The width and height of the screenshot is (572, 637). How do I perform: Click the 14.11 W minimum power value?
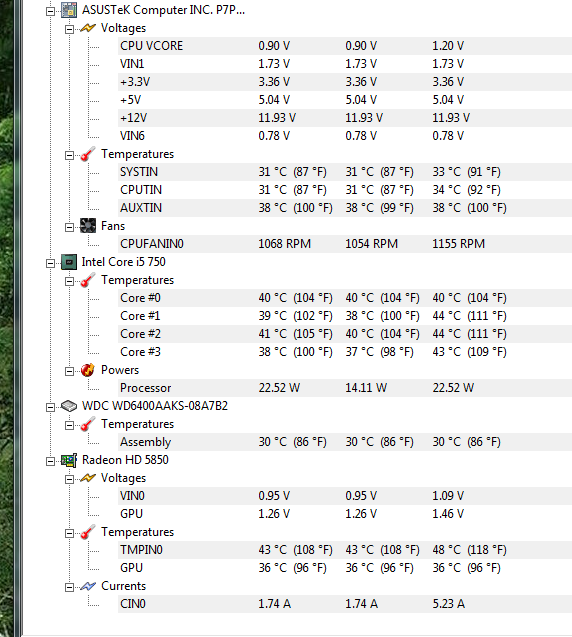[366, 388]
